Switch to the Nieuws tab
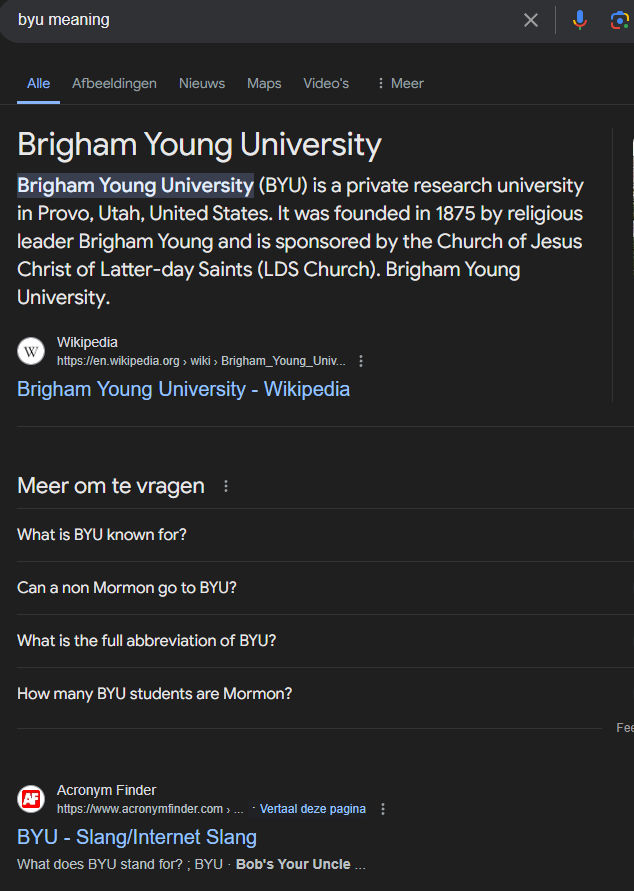 [x=202, y=84]
